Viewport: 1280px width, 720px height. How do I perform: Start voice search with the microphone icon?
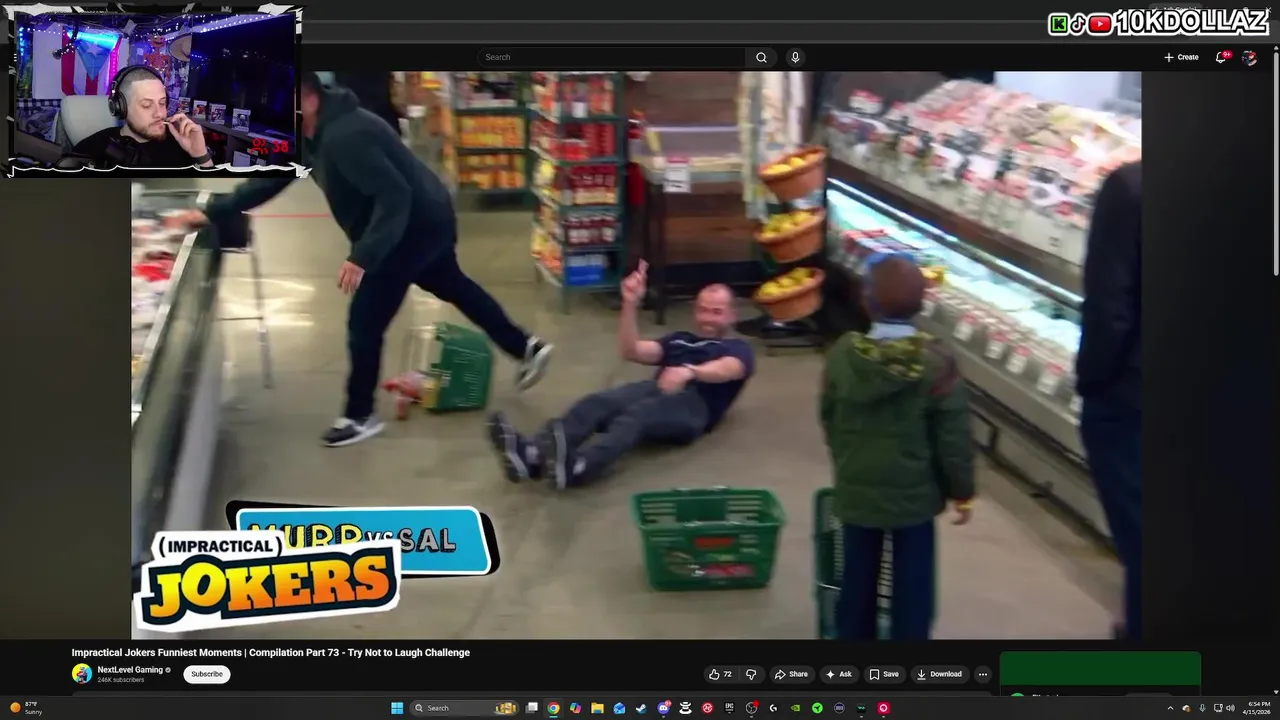click(795, 57)
